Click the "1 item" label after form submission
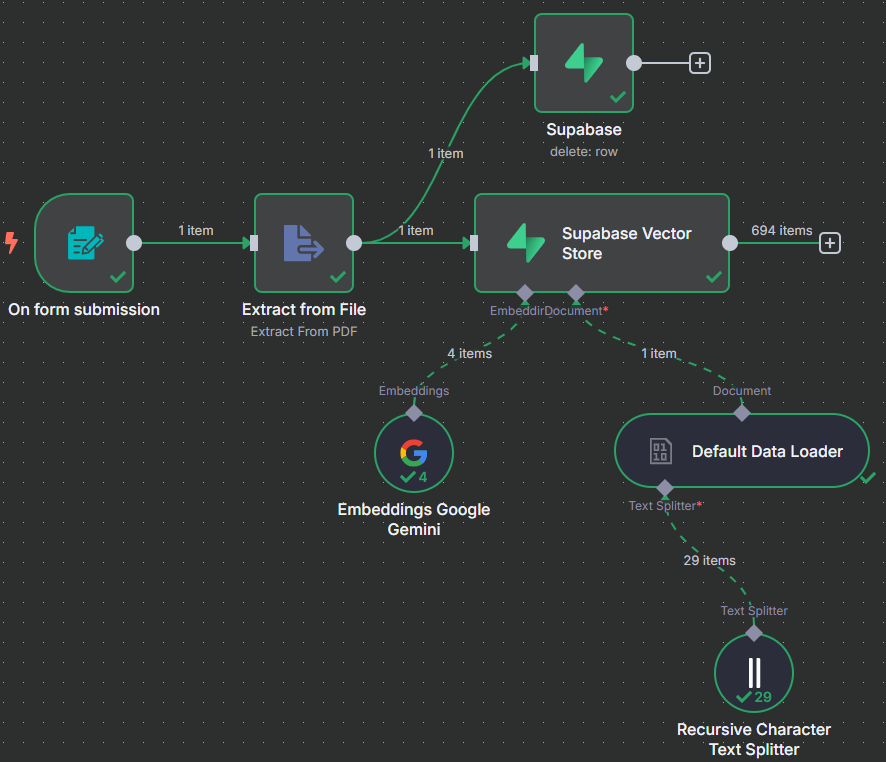Screen dimensions: 886x762 pyautogui.click(x=196, y=230)
